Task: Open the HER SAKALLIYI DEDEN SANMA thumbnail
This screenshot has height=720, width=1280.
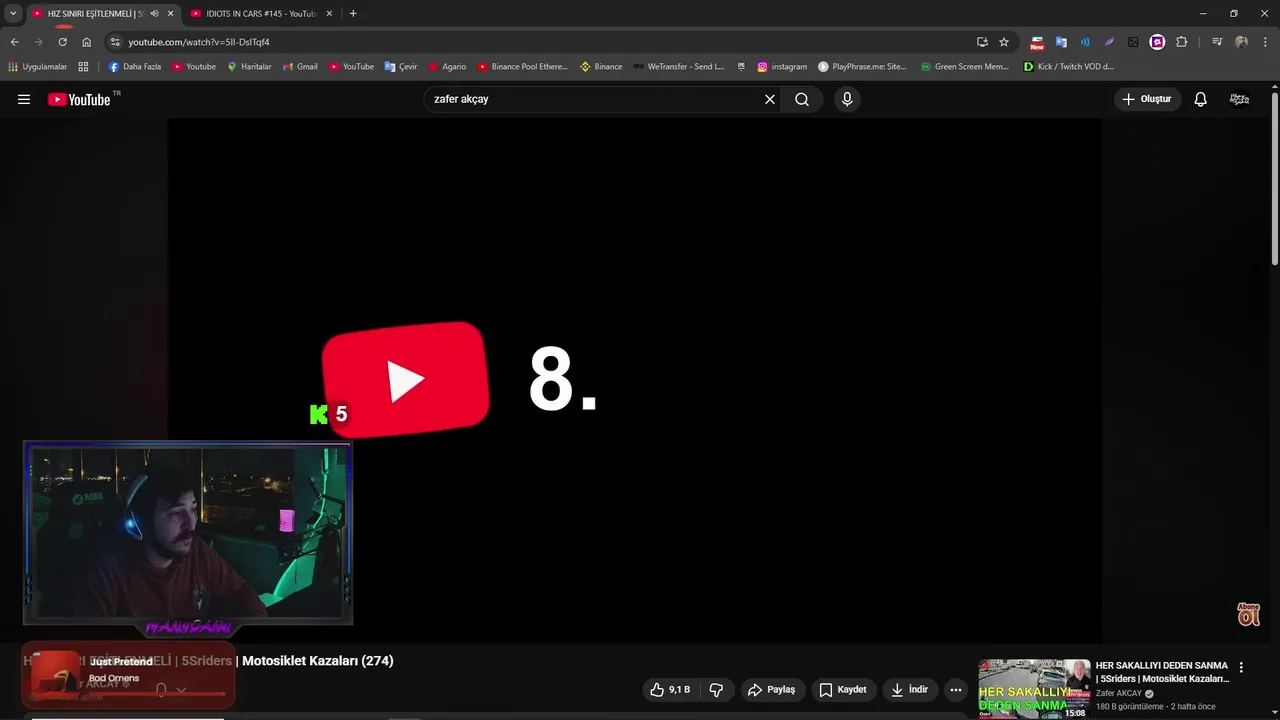Action: pos(1034,688)
